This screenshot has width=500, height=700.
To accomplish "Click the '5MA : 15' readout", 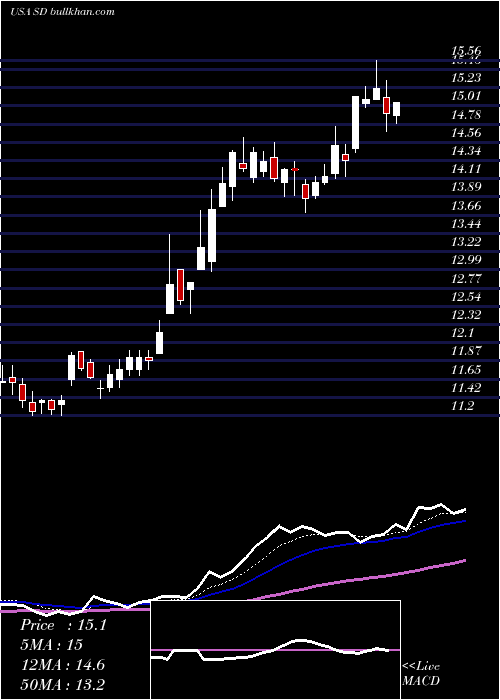I will [51, 645].
